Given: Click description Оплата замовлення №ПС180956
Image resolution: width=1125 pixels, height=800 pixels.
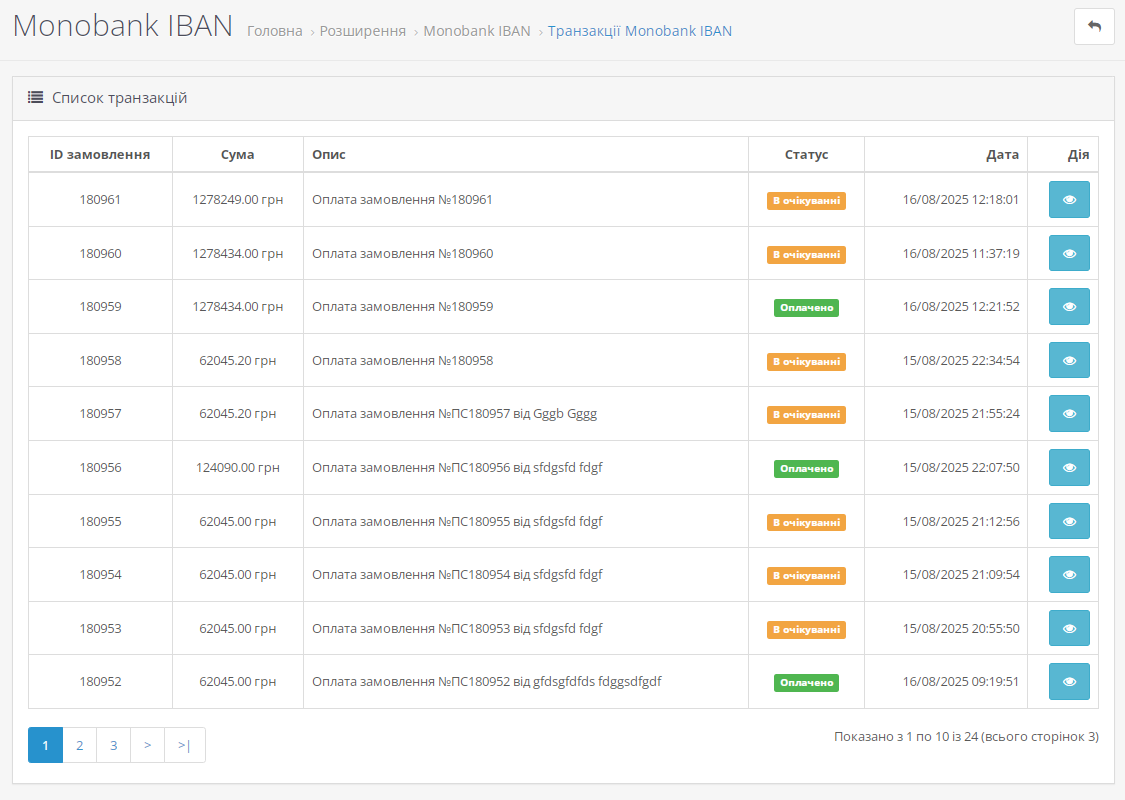Looking at the screenshot, I should pos(457,468).
